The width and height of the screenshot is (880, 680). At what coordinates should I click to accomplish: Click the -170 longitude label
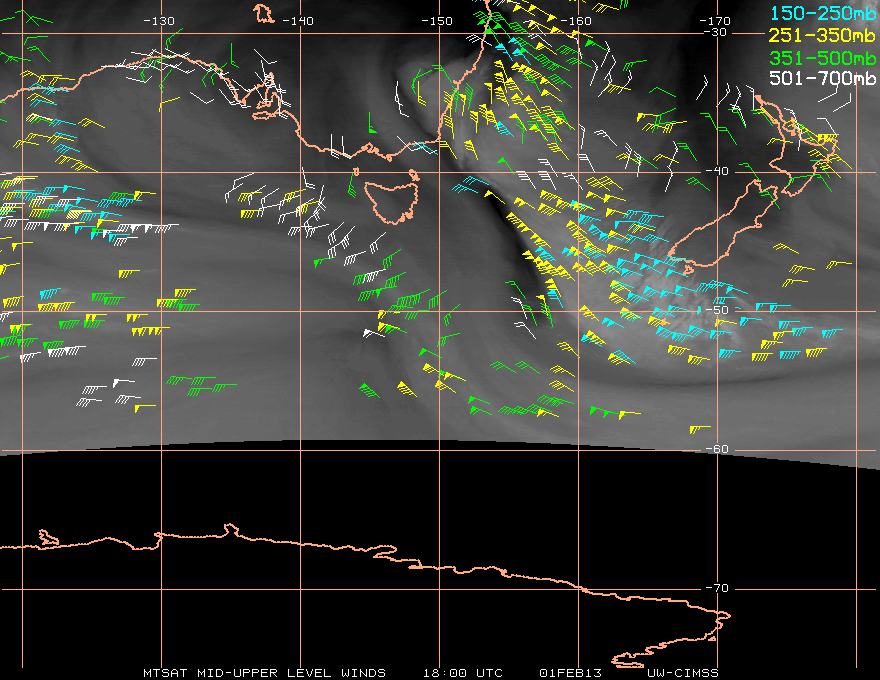pyautogui.click(x=714, y=21)
